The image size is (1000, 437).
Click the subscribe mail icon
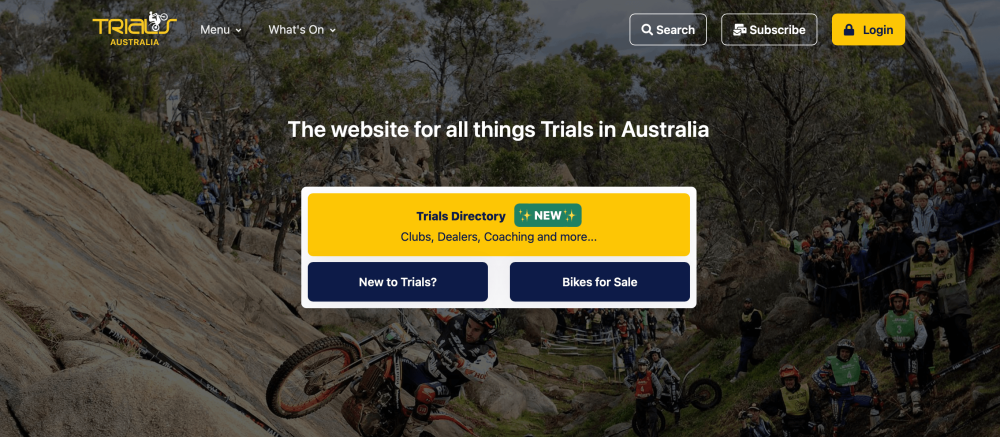[740, 30]
